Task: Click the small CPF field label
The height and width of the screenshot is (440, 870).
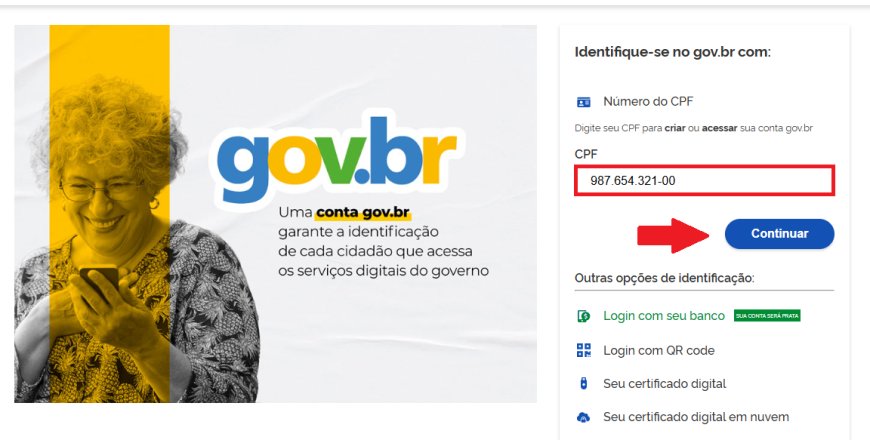Action: (x=586, y=154)
